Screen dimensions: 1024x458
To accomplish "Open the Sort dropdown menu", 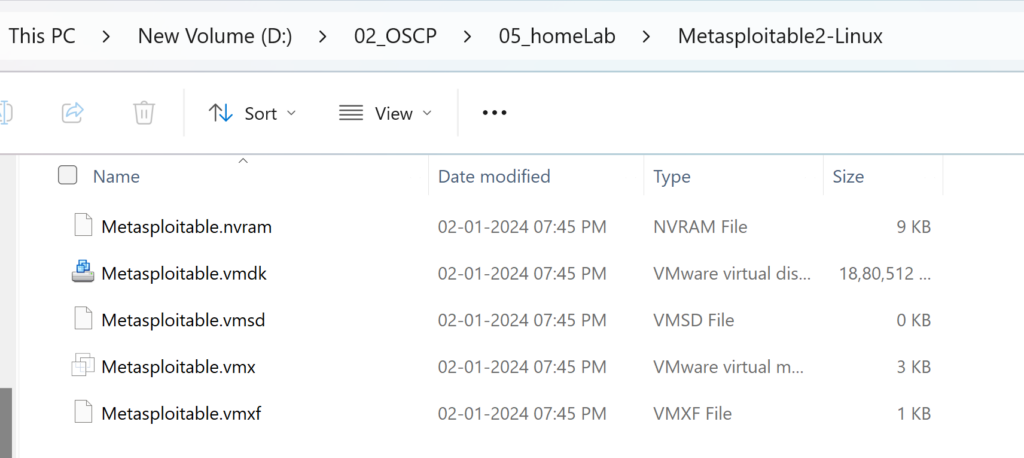I will click(252, 114).
